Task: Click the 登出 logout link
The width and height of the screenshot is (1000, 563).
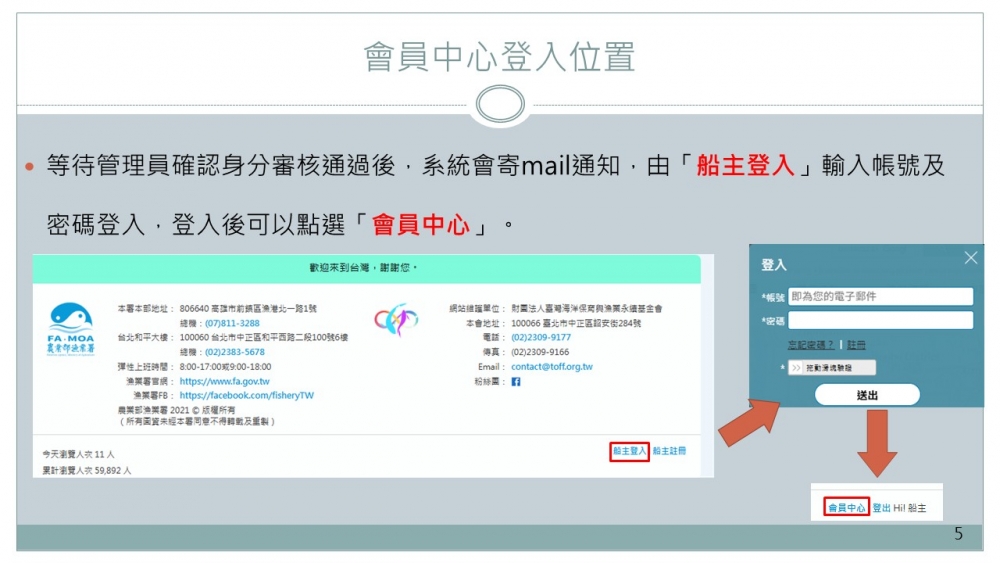Action: click(881, 508)
